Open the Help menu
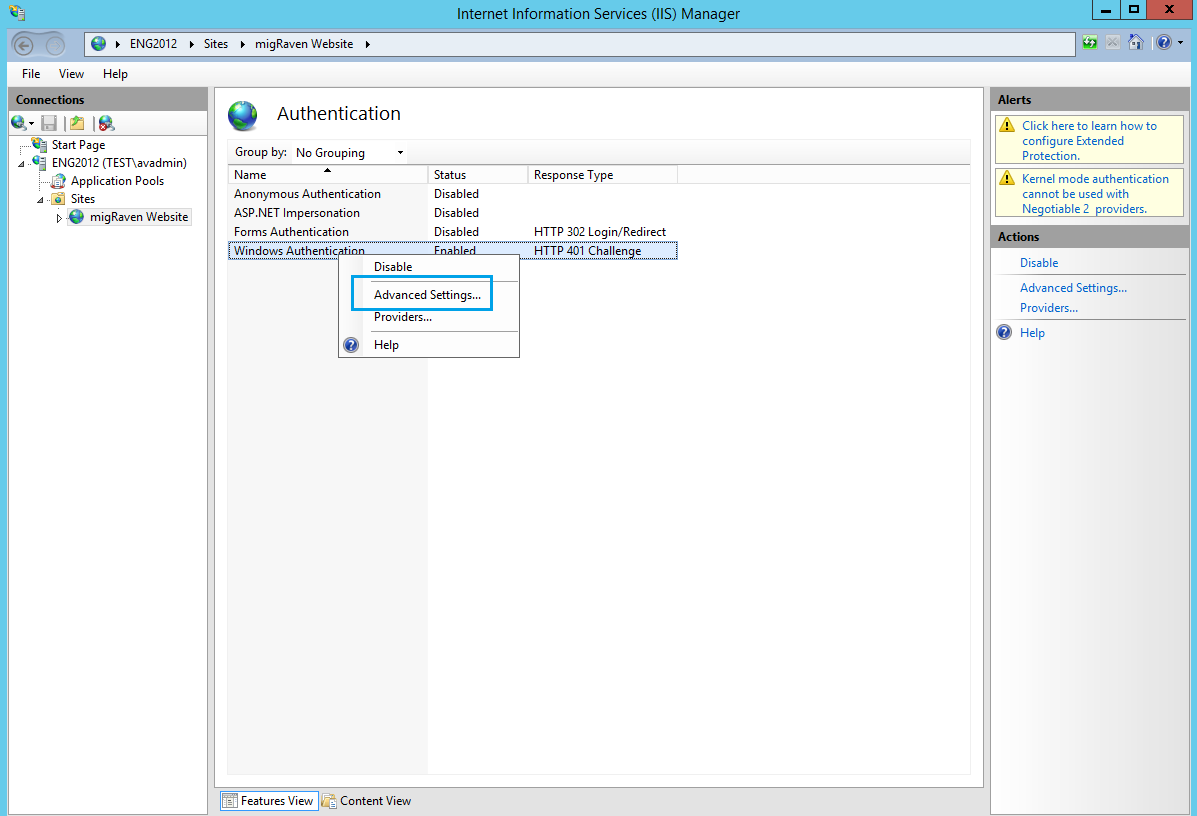The height and width of the screenshot is (816, 1197). (115, 74)
